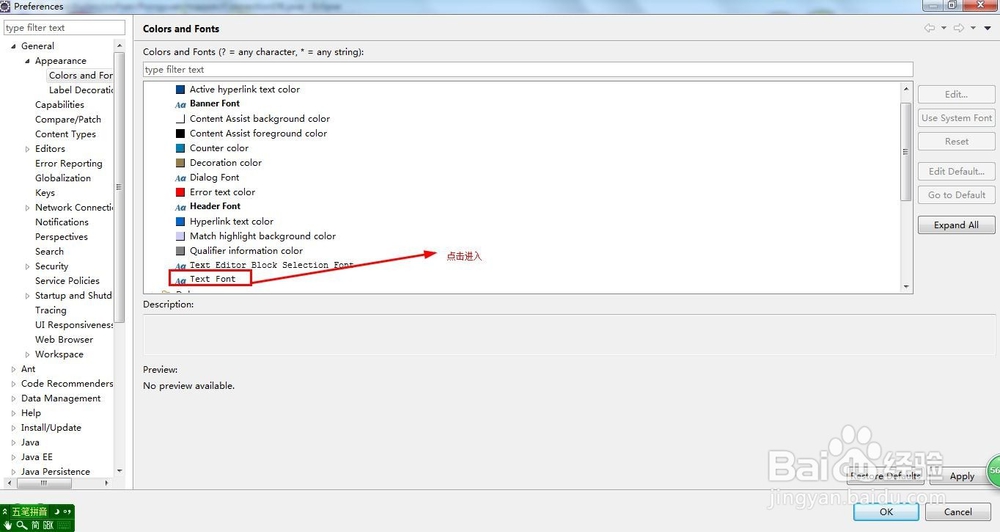Select Qualifier information color icon
Screen dimensions: 1000x532
coord(180,251)
